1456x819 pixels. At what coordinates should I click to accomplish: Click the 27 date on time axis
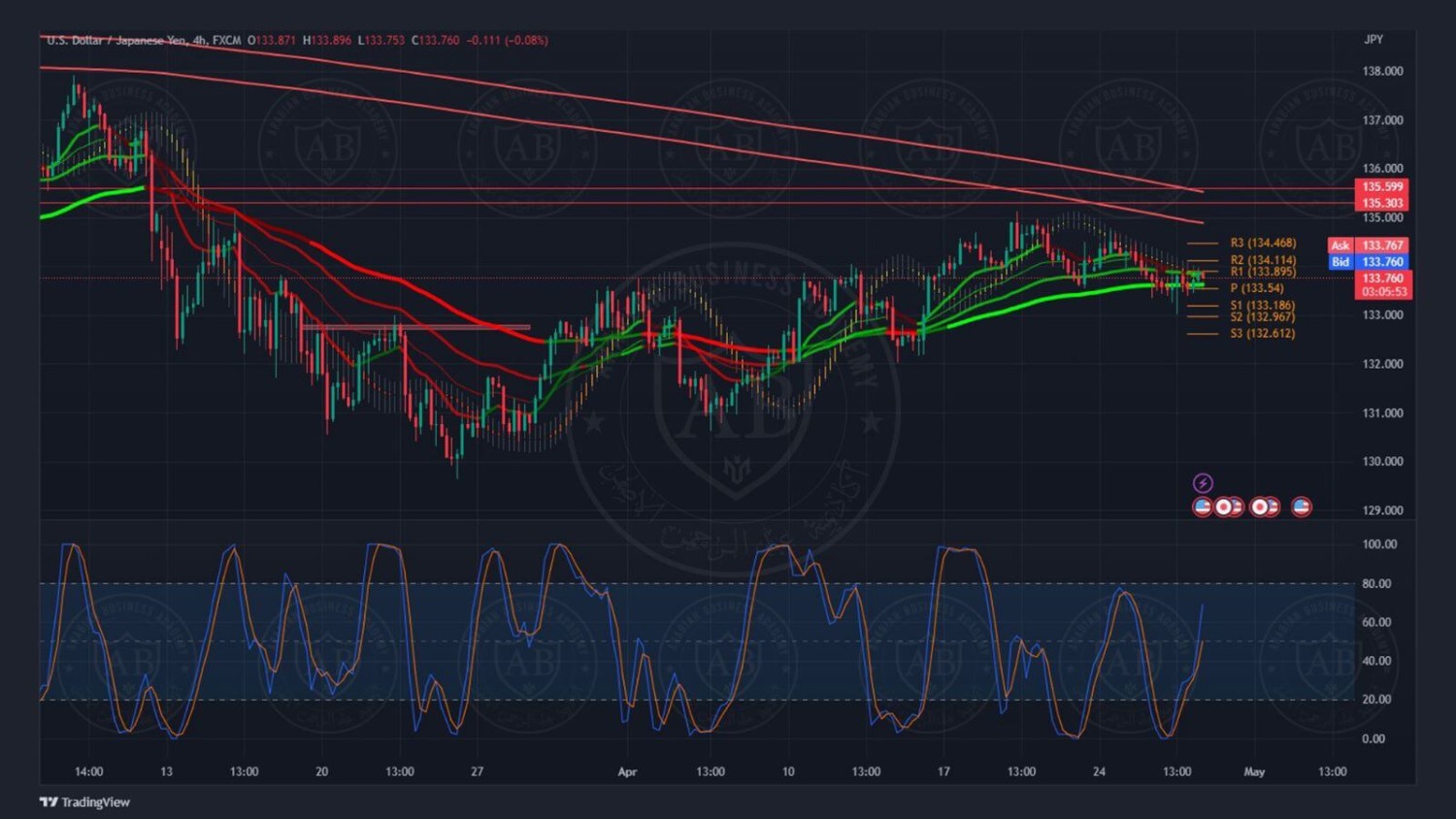pyautogui.click(x=477, y=772)
